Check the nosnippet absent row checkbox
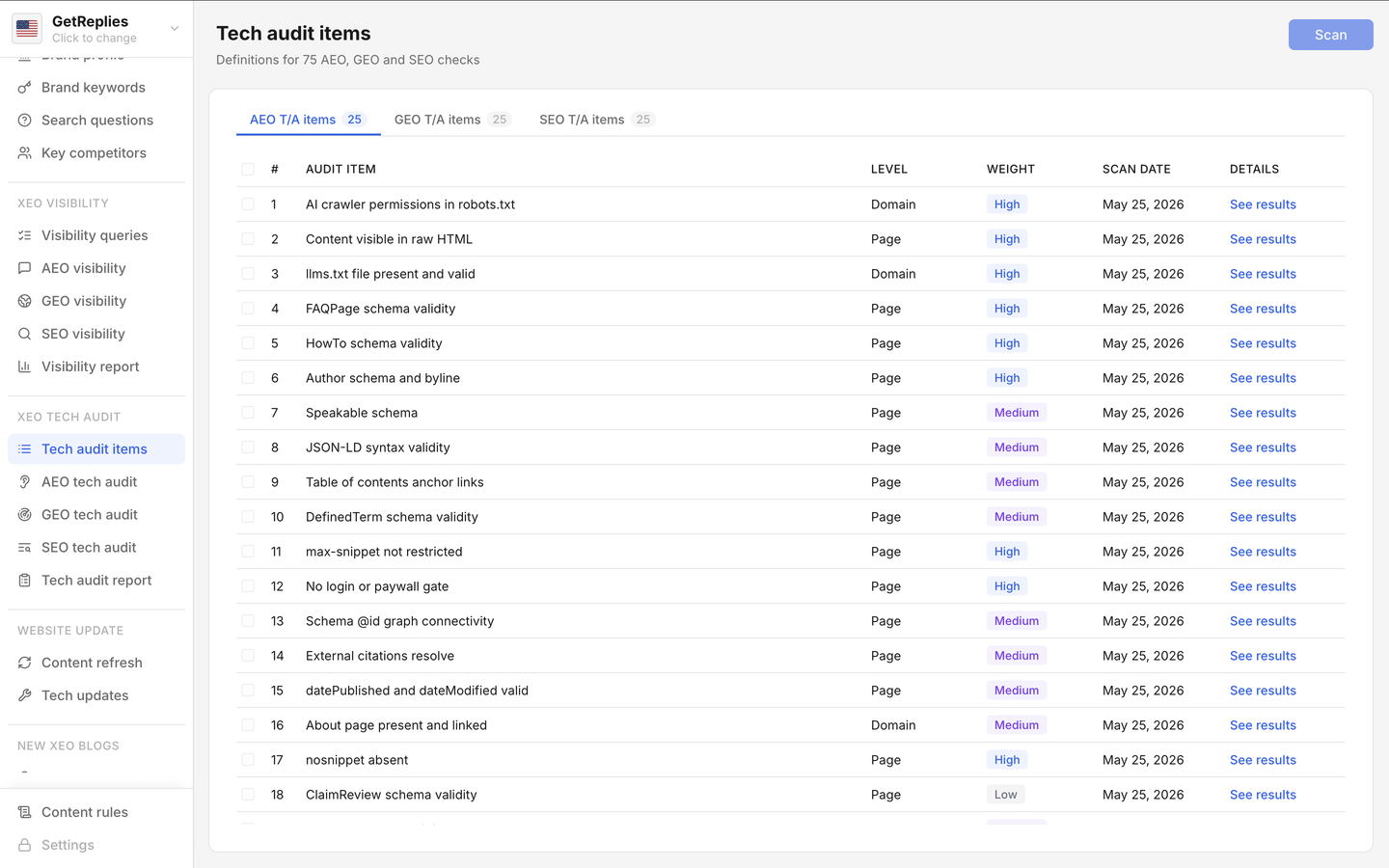The image size is (1389, 868). 248,760
